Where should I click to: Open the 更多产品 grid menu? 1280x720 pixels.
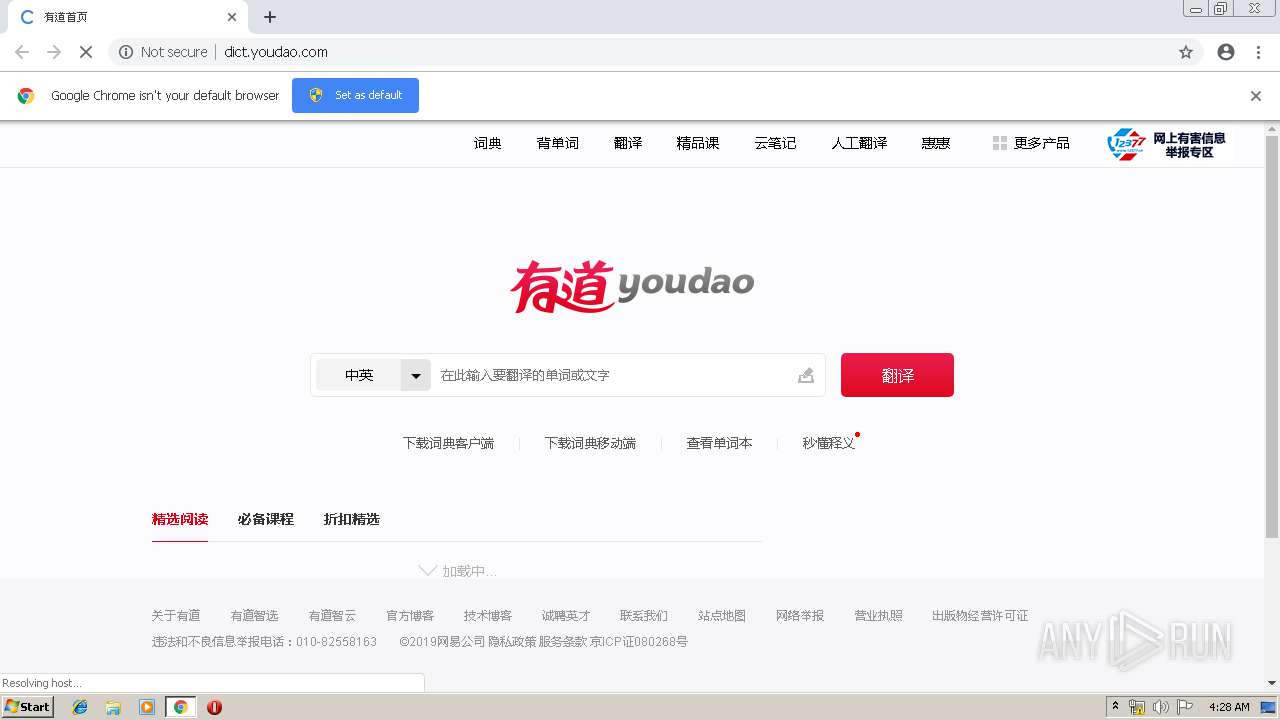click(x=1031, y=143)
